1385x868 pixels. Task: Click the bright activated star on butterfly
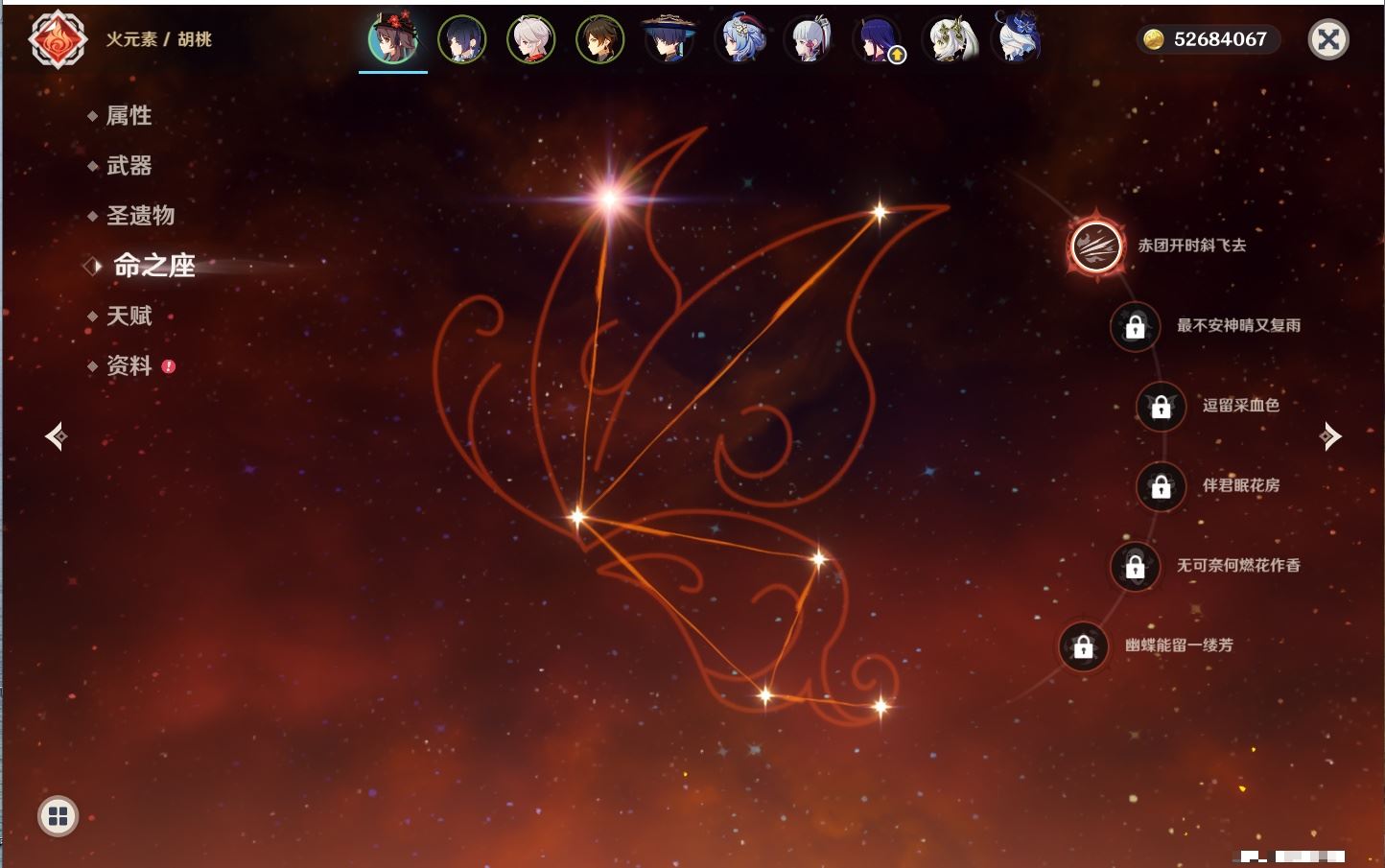[x=609, y=199]
